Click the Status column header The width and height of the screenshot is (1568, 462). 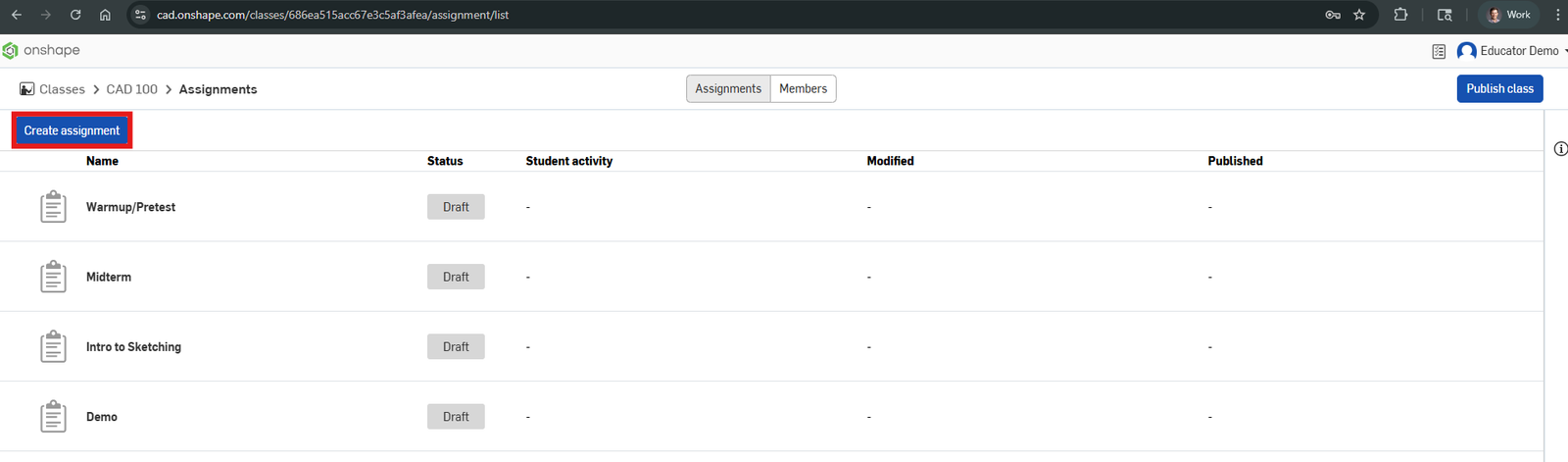445,161
